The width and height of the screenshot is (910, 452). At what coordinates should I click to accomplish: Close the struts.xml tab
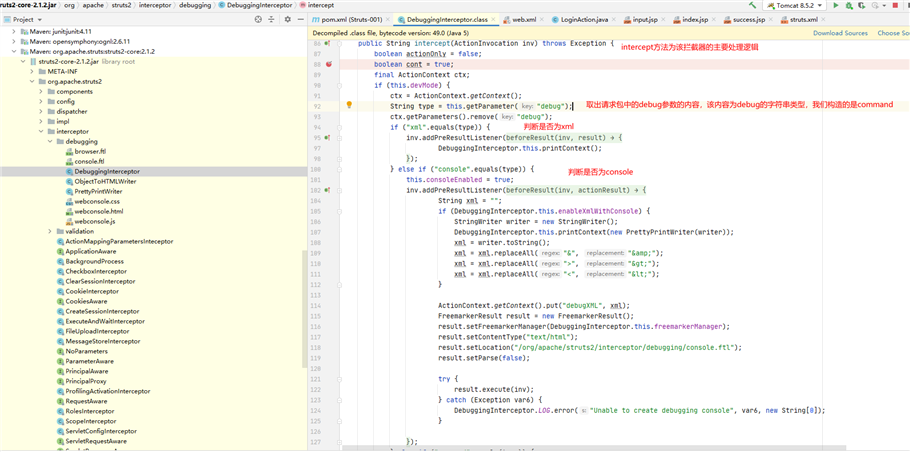(x=824, y=20)
